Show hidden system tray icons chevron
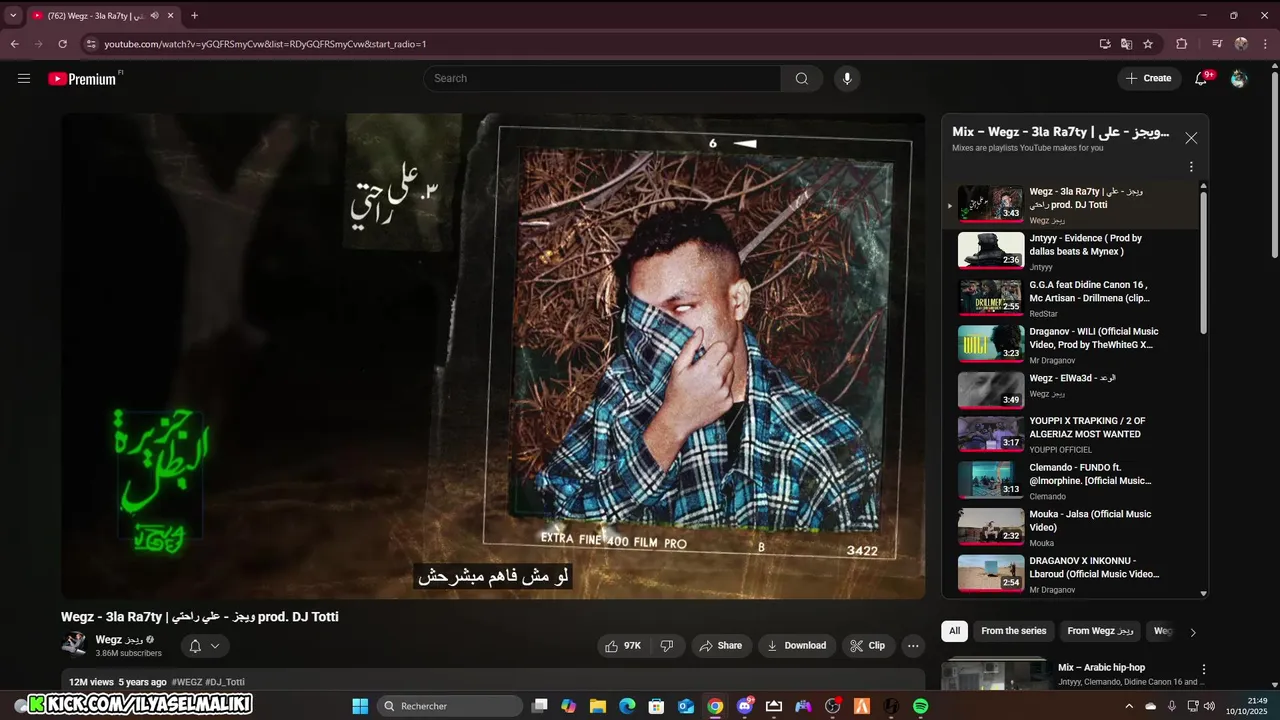This screenshot has width=1280, height=720. tap(1130, 706)
